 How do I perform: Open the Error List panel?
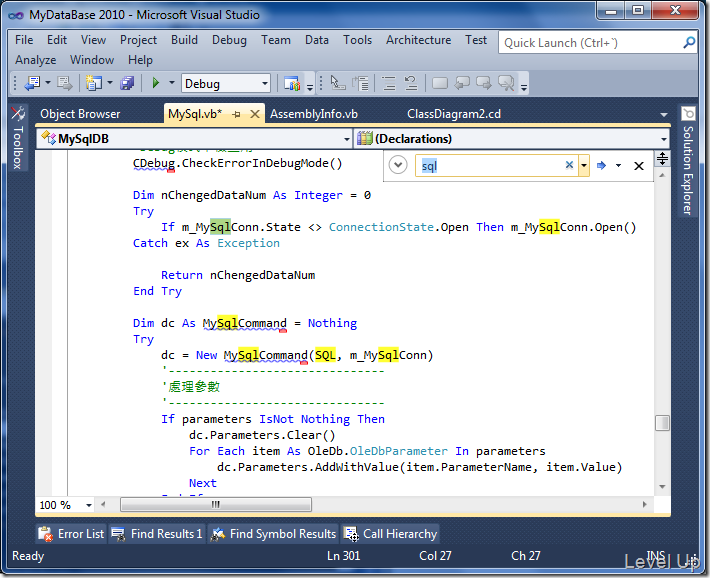(x=71, y=534)
